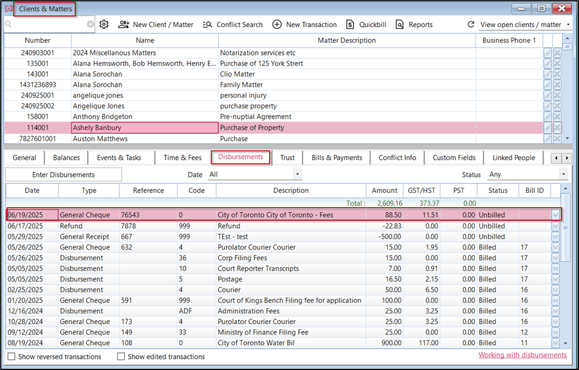Delete the Ashely Banbury matter
The image size is (579, 370).
click(x=557, y=128)
